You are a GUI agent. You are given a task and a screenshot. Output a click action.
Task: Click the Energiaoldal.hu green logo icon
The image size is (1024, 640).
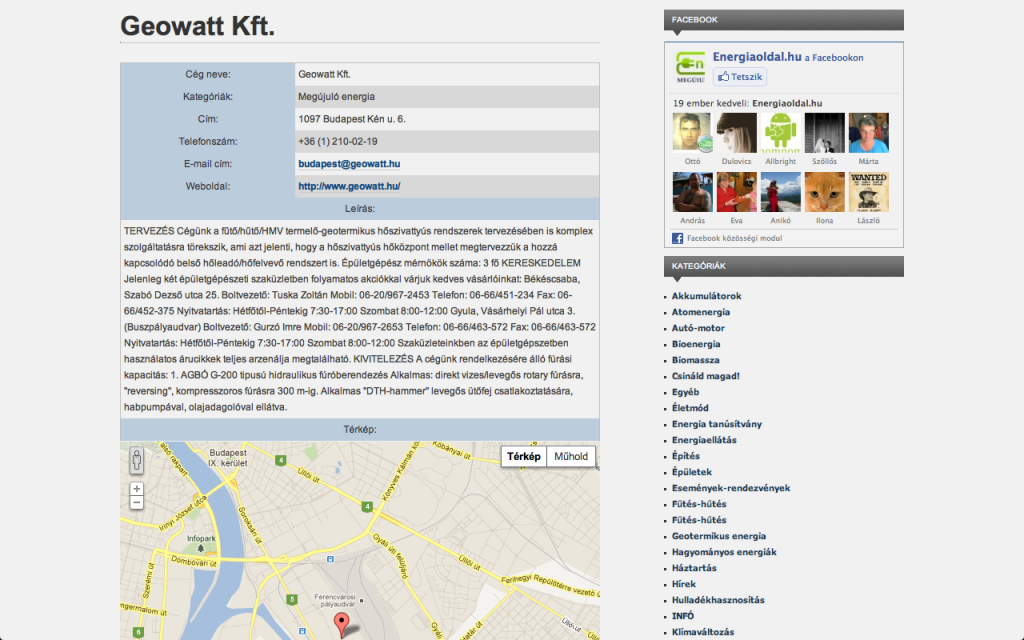pos(690,67)
